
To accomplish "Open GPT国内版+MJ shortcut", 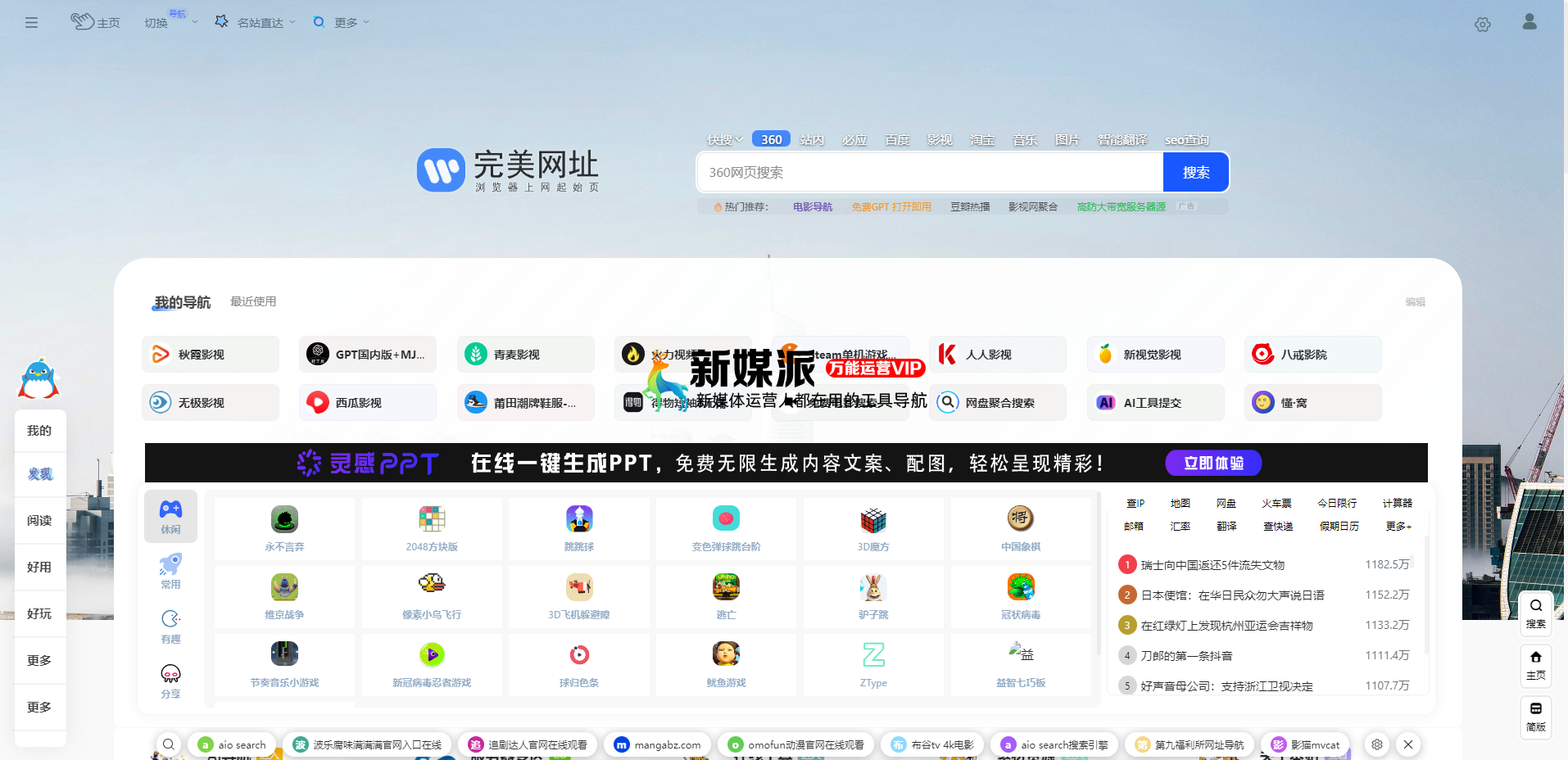I will coord(368,354).
